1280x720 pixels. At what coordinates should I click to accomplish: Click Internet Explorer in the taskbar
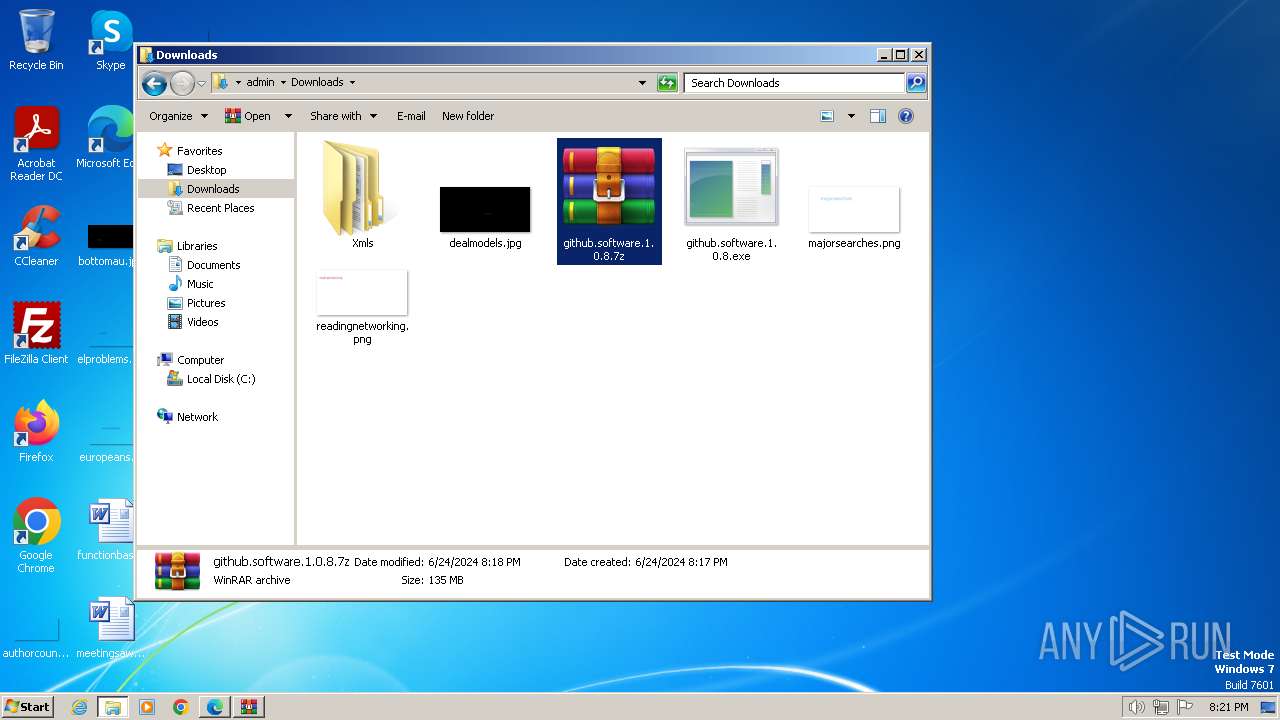tap(79, 707)
